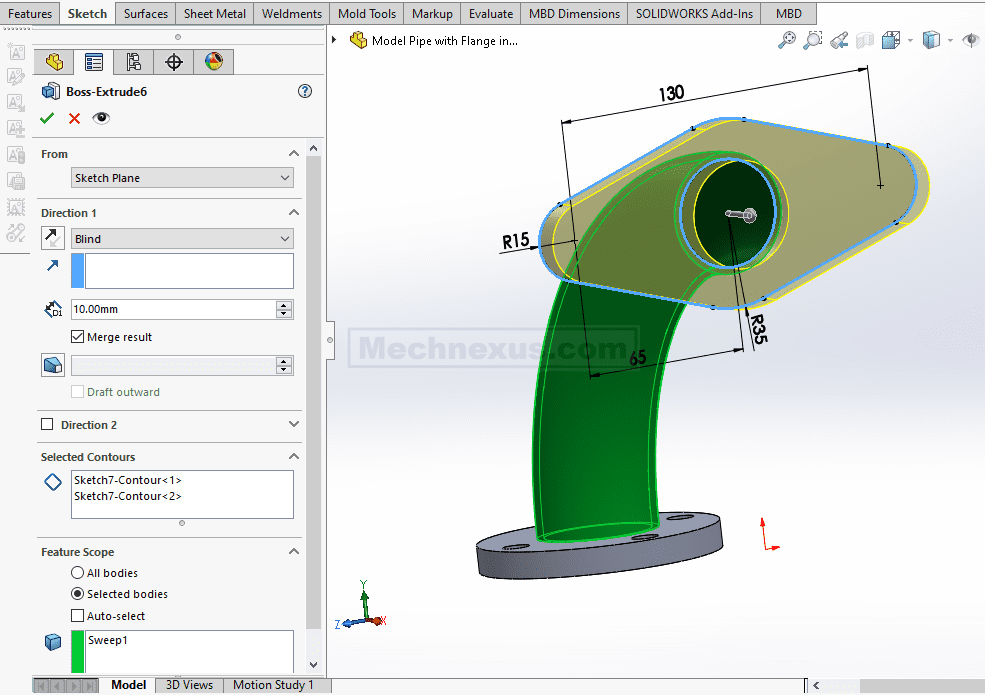Viewport: 985px width, 695px height.
Task: Toggle the detailed preview eye icon
Action: (101, 118)
